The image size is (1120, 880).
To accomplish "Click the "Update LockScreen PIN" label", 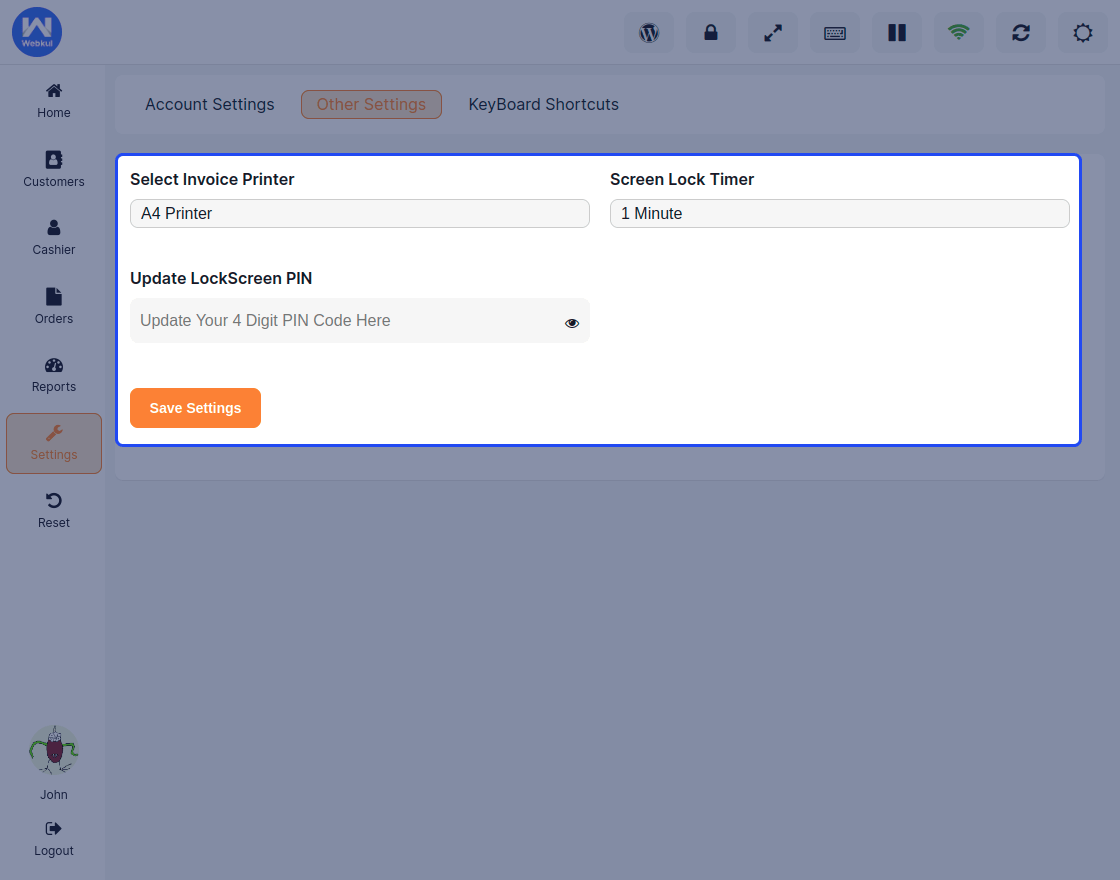I will 221,279.
